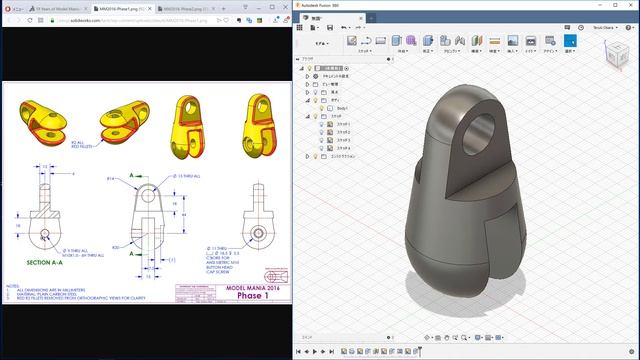Show スケッチ3 via its light bulb

pos(322,140)
